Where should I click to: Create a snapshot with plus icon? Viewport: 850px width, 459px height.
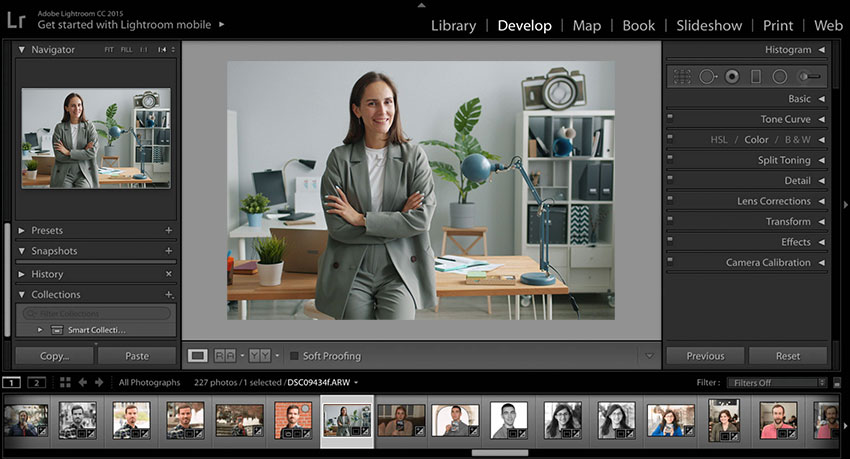(x=169, y=251)
